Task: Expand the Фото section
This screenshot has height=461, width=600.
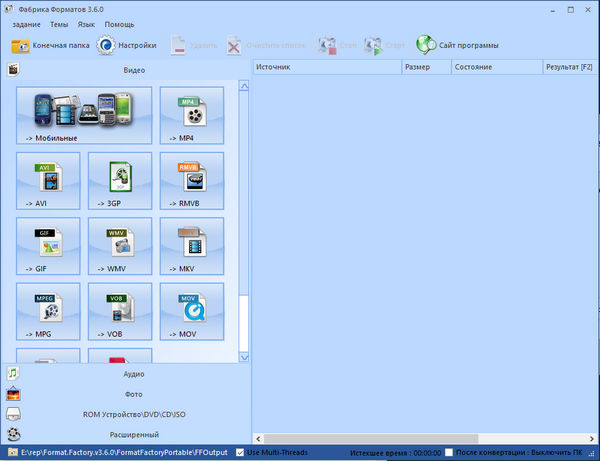Action: (134, 394)
